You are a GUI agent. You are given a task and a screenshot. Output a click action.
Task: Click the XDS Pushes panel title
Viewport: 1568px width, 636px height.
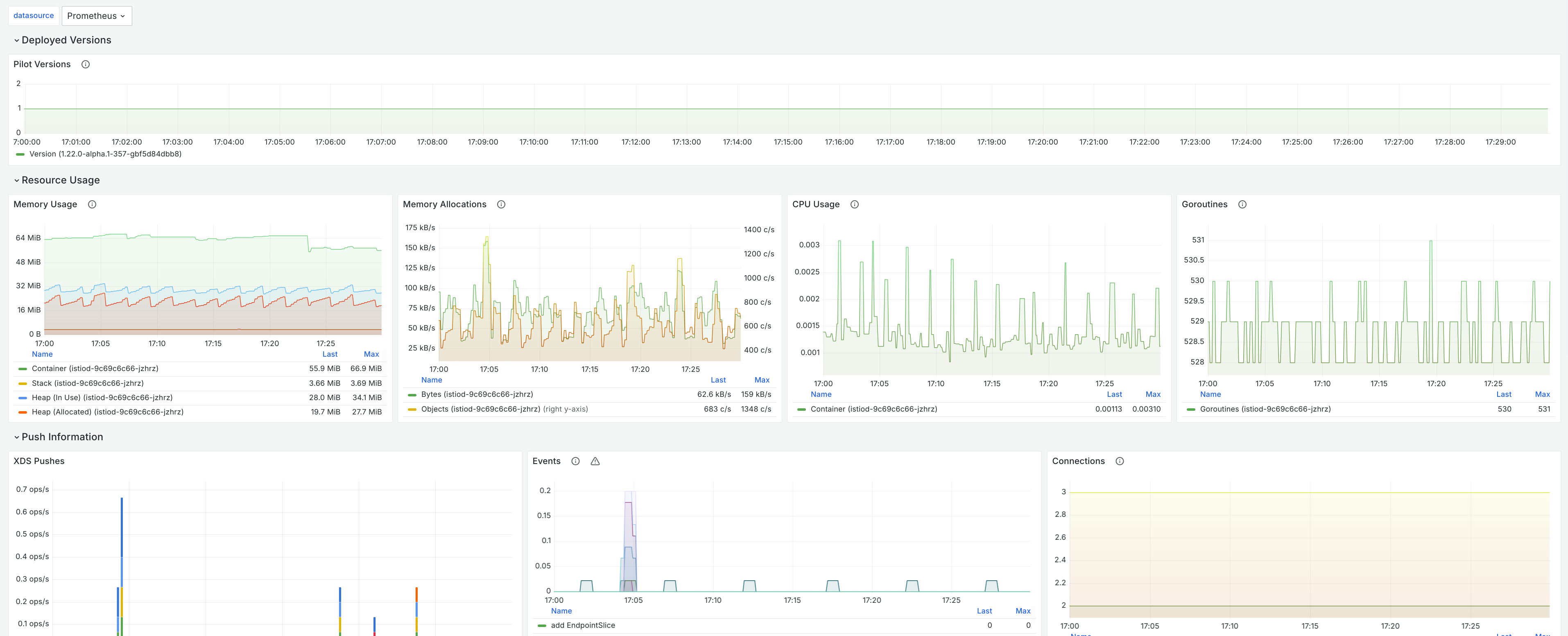pos(39,461)
